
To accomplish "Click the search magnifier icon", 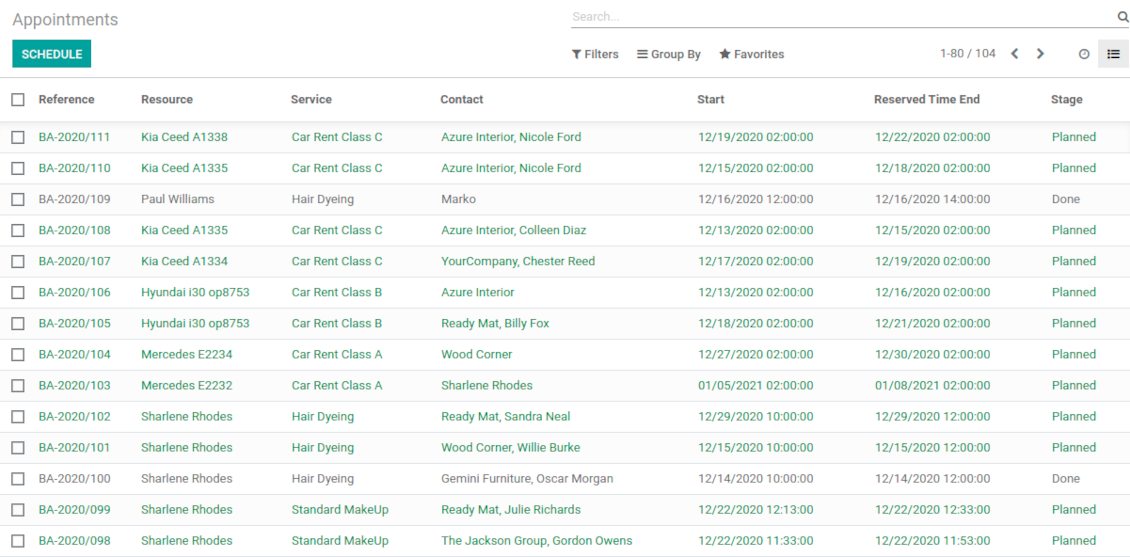I will pyautogui.click(x=1122, y=17).
